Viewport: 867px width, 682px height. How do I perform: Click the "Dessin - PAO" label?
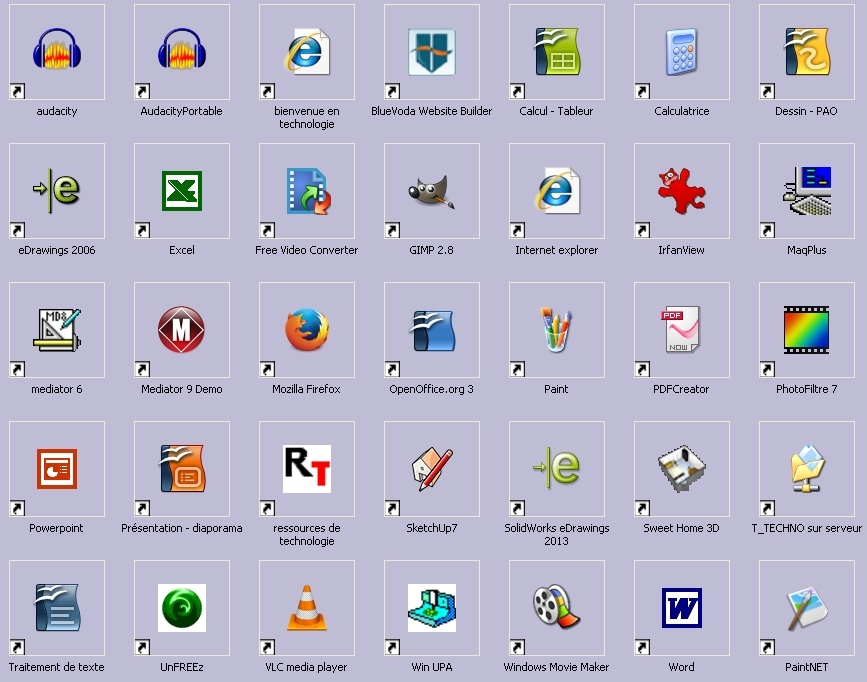click(x=806, y=111)
